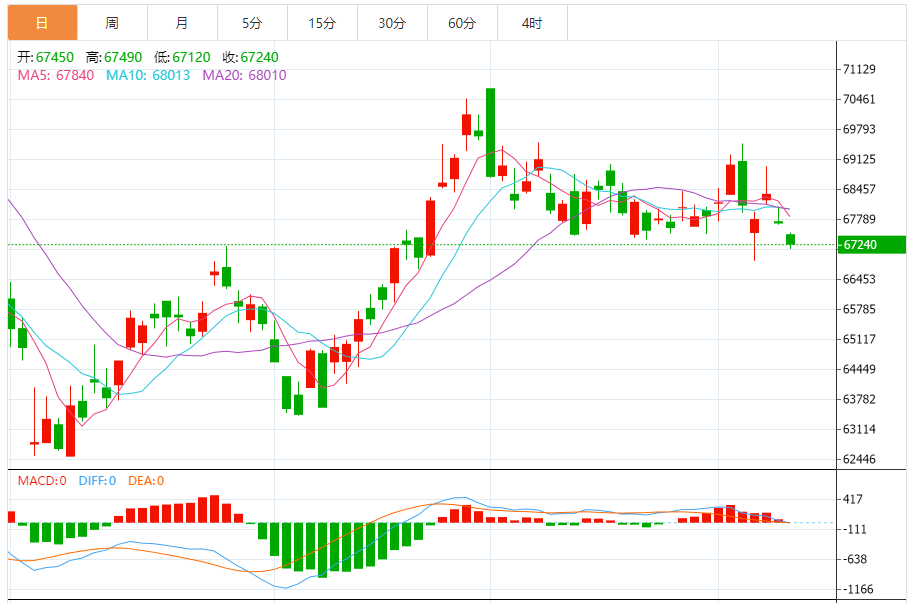912x603 pixels.
Task: Click the 71129 price axis label
Action: pos(859,69)
